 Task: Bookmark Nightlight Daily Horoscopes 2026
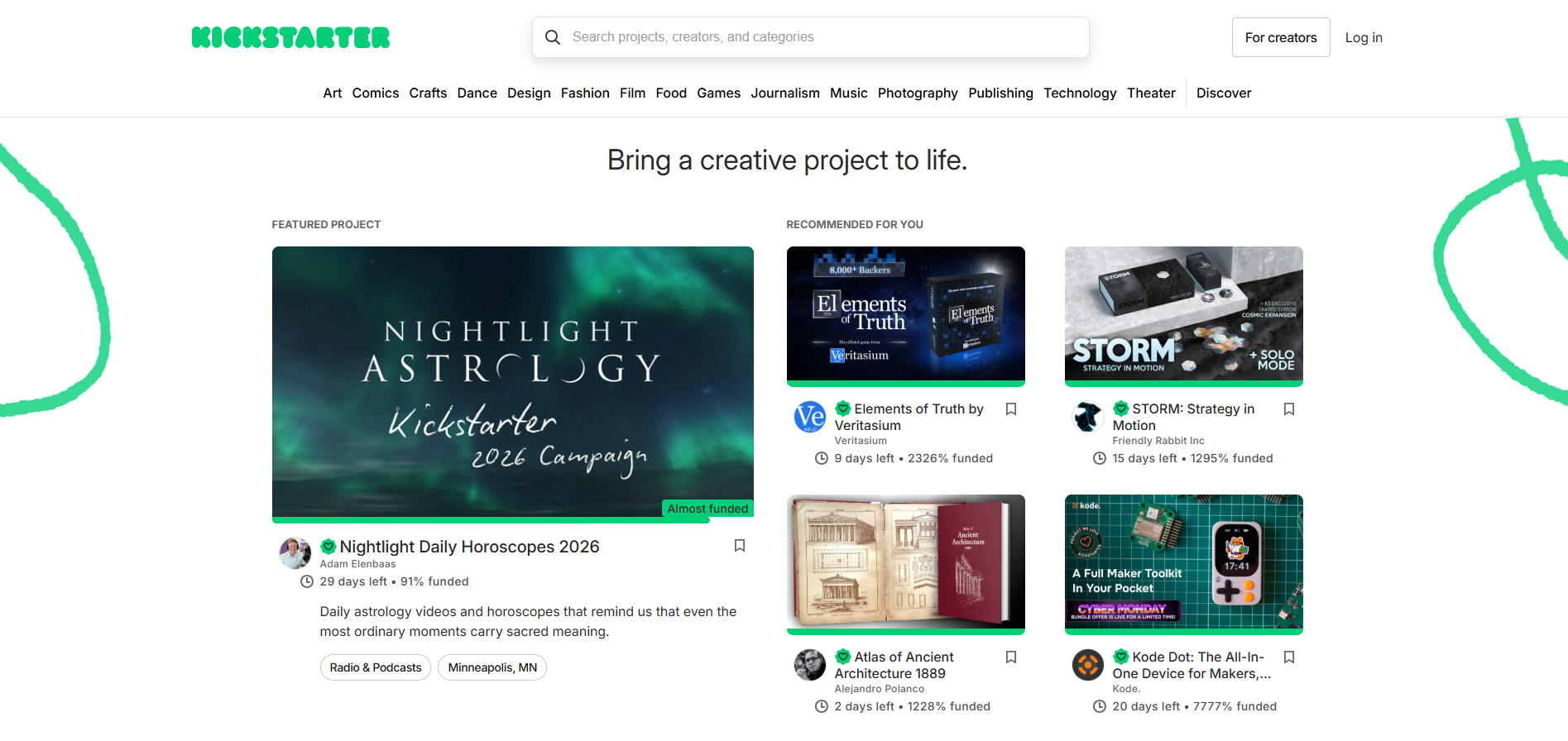pyautogui.click(x=740, y=546)
